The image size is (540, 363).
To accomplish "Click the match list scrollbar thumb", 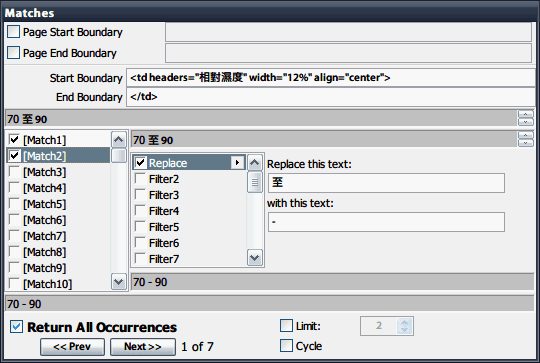I will [118, 155].
